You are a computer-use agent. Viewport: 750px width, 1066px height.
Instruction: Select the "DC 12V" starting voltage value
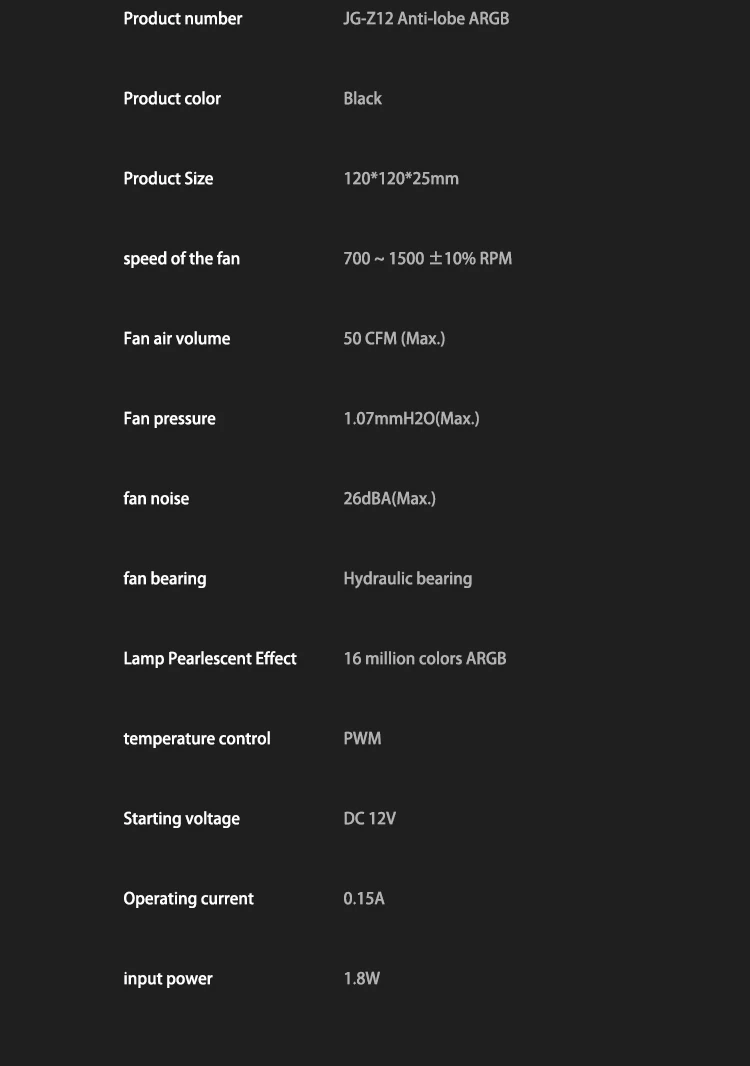click(x=369, y=819)
